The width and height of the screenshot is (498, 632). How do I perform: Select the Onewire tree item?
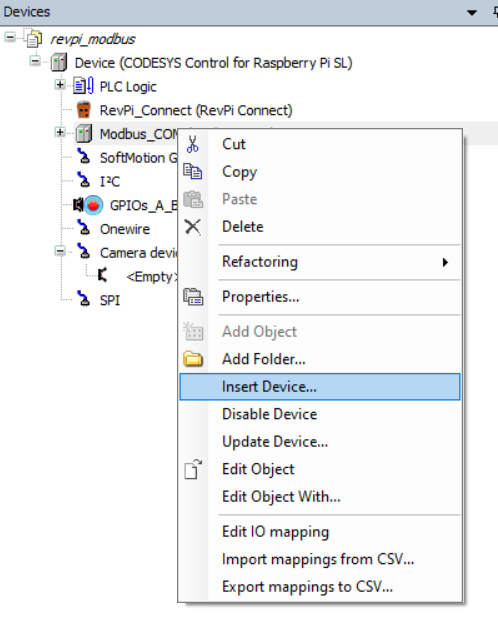(x=124, y=229)
